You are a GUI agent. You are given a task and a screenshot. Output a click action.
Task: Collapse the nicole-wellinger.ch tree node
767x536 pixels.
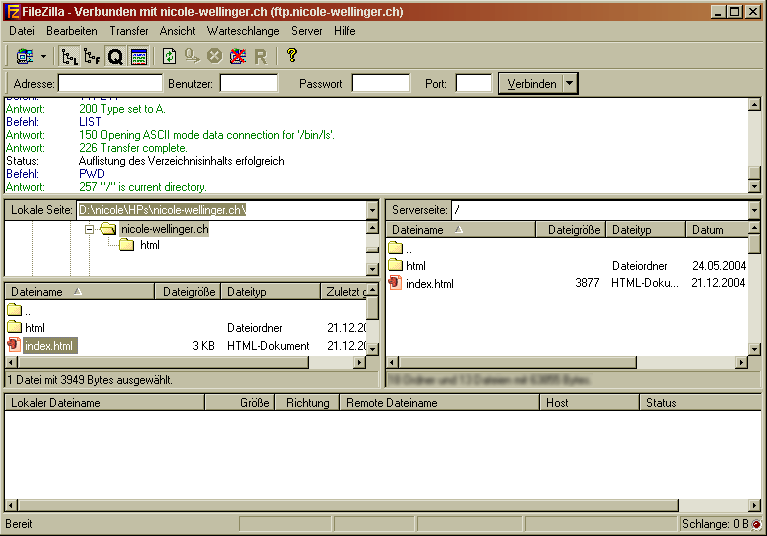pos(89,229)
